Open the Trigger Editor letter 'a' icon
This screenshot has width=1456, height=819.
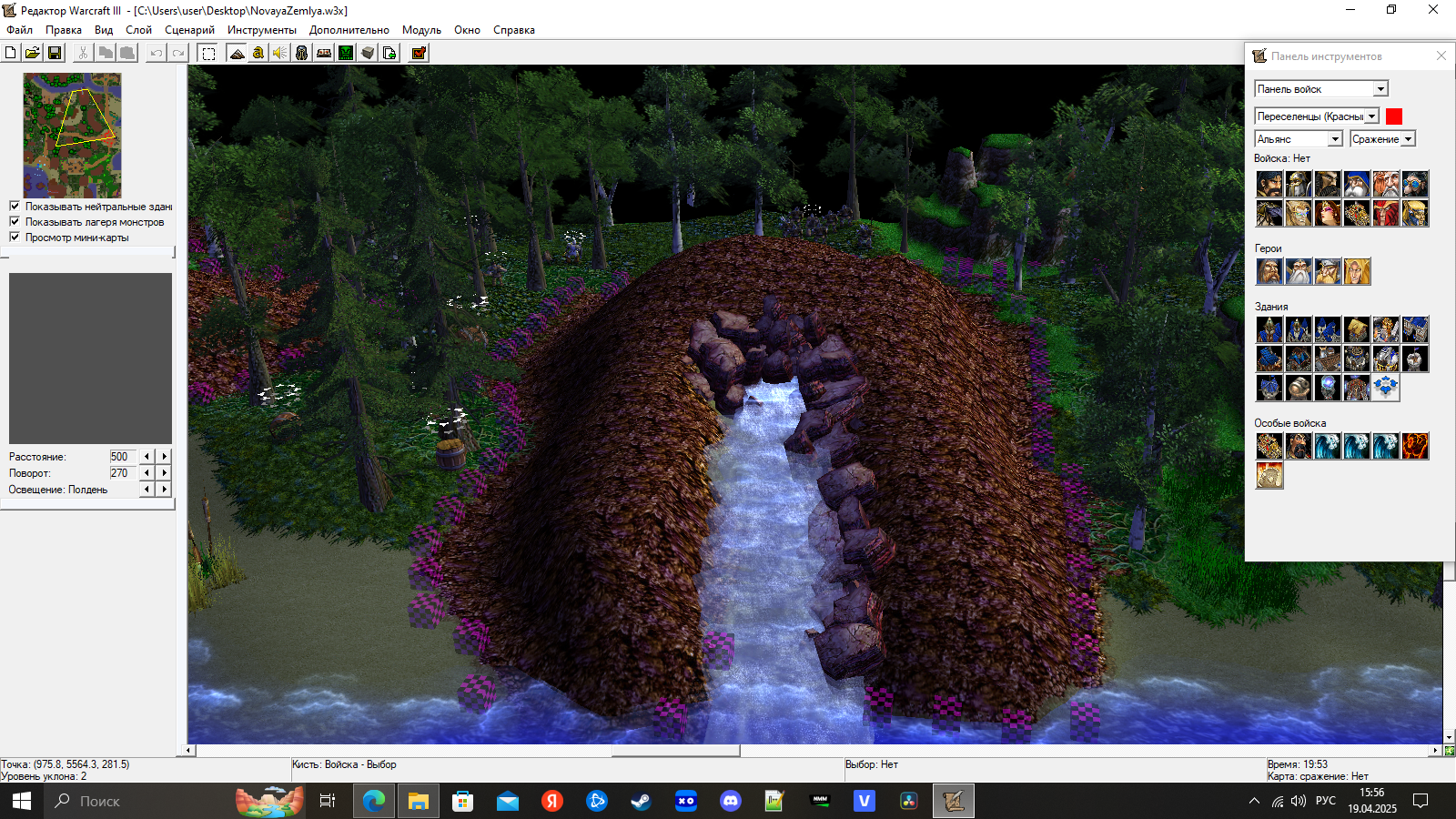pyautogui.click(x=258, y=53)
